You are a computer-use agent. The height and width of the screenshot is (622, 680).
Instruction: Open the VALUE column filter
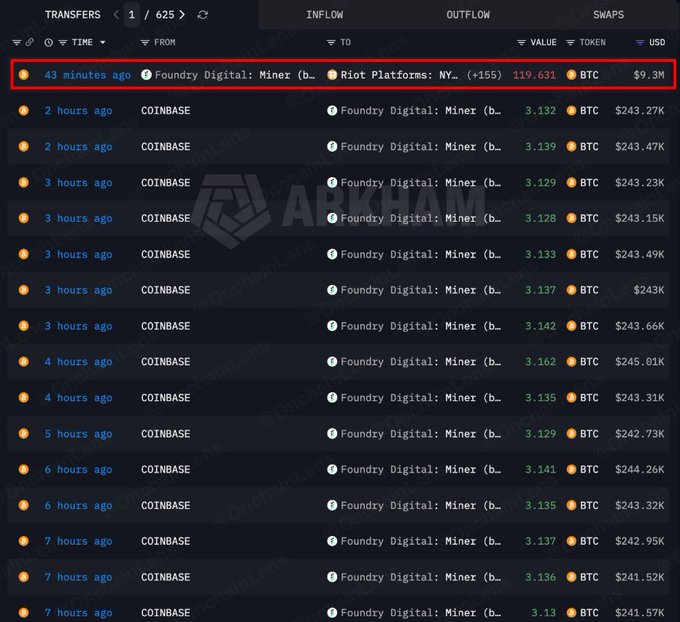pyautogui.click(x=521, y=43)
